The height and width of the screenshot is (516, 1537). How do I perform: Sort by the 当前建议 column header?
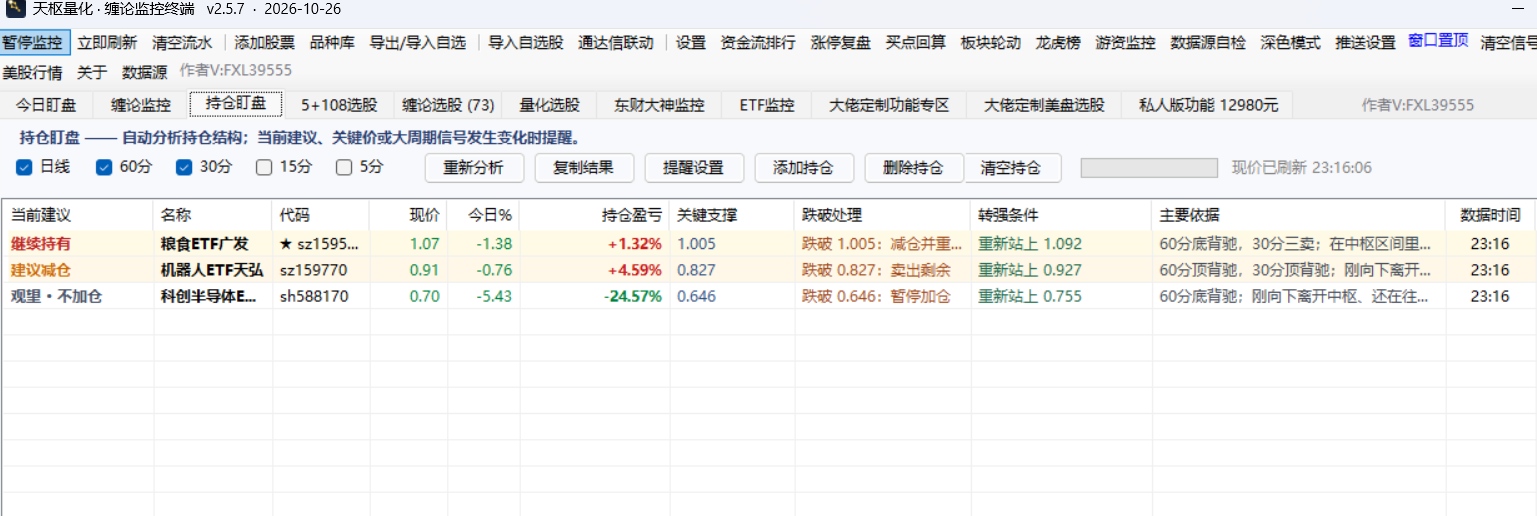tap(77, 215)
